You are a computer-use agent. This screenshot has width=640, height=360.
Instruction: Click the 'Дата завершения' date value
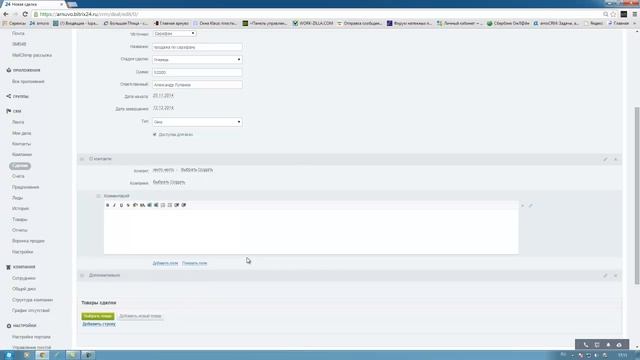pos(163,108)
